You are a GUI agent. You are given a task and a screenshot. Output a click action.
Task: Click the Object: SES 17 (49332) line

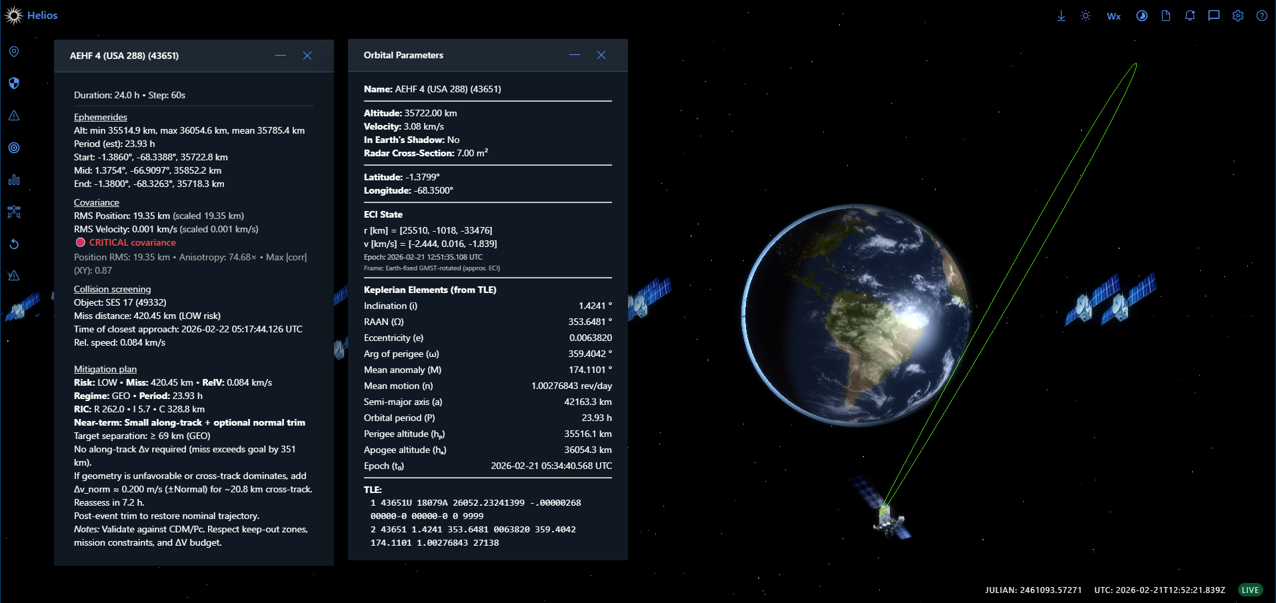pos(120,302)
